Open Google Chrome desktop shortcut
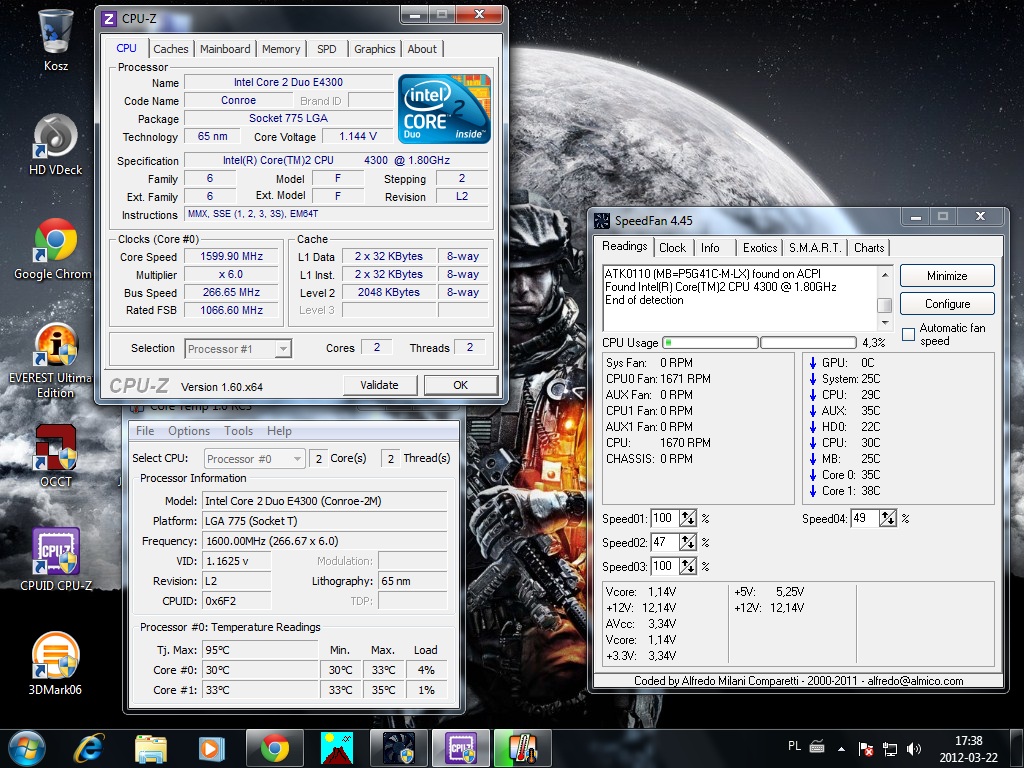The image size is (1024, 768). coord(56,241)
